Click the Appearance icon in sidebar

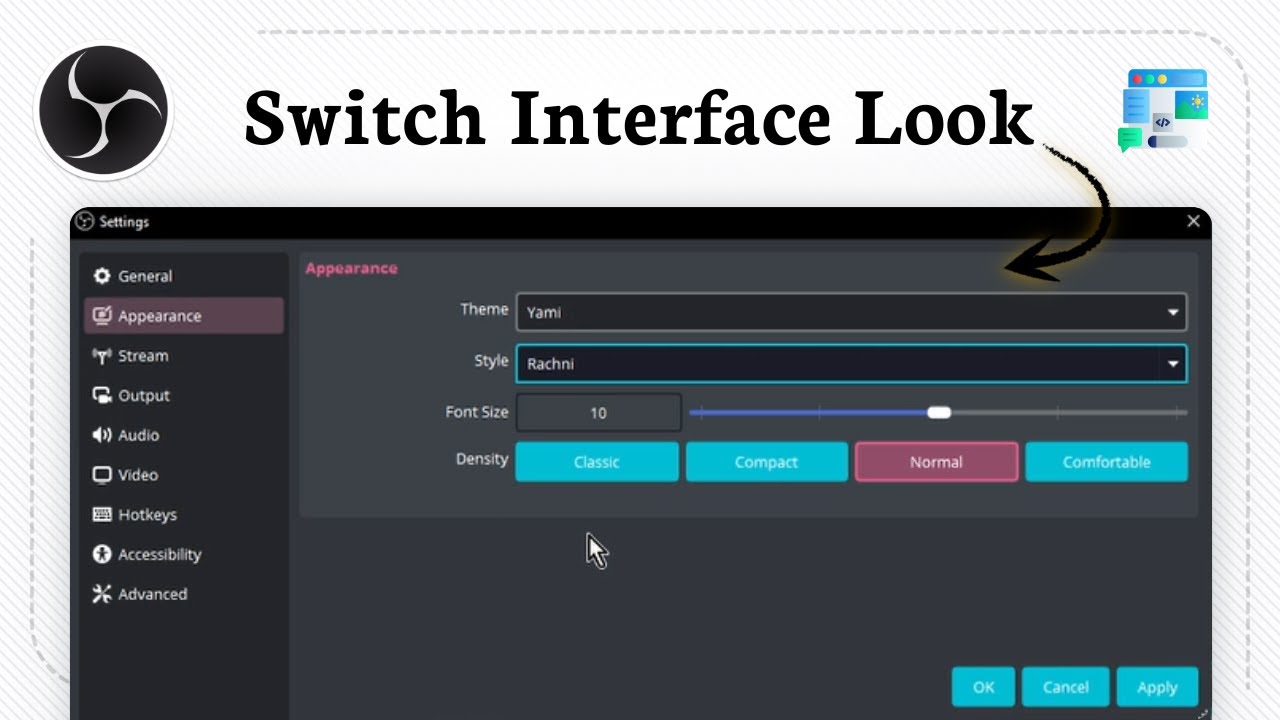click(101, 316)
